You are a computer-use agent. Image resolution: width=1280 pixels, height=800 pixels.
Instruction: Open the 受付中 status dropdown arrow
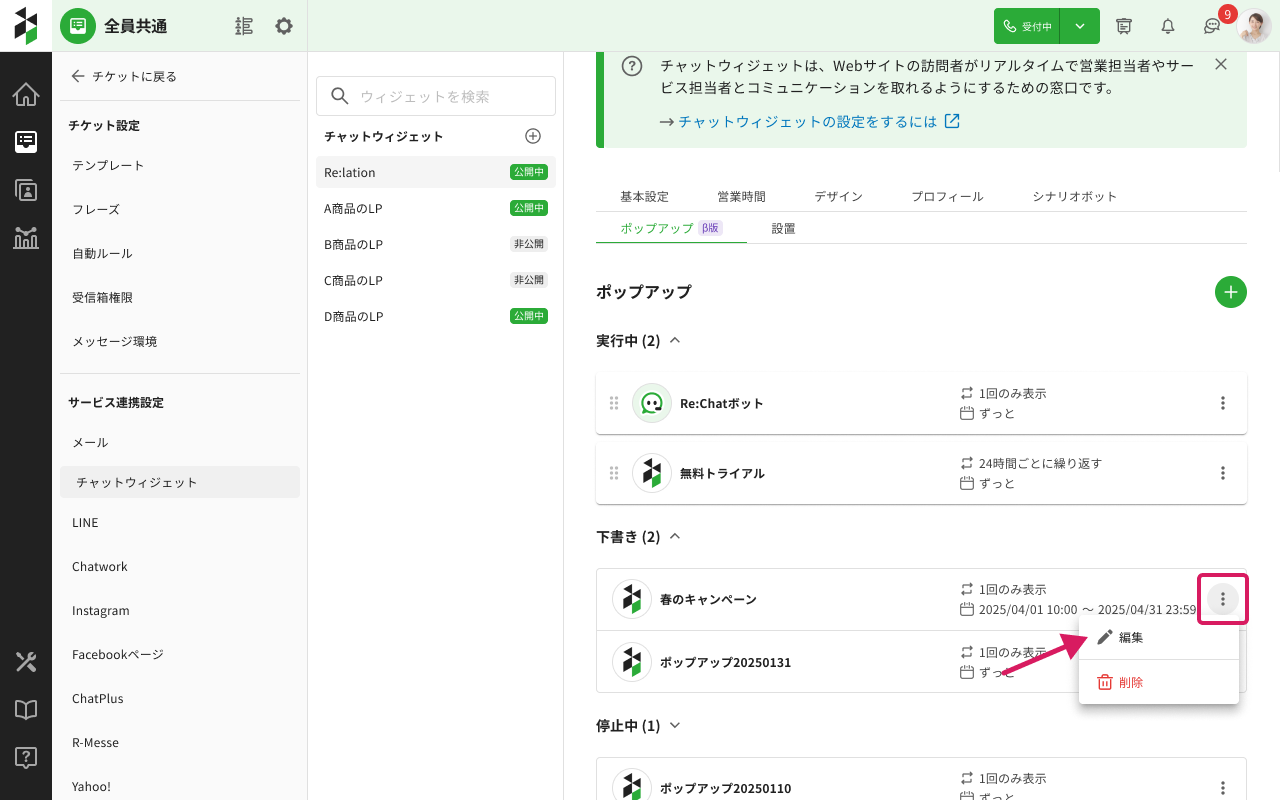(x=1080, y=26)
